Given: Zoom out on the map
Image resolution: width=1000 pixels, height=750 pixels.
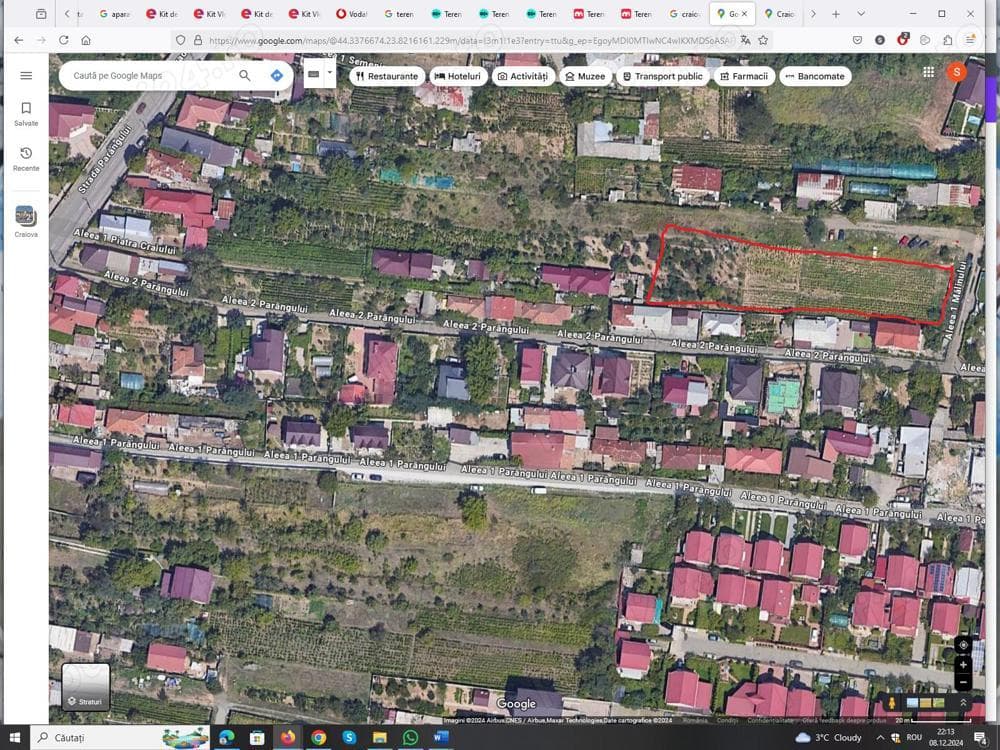Looking at the screenshot, I should click(x=963, y=682).
